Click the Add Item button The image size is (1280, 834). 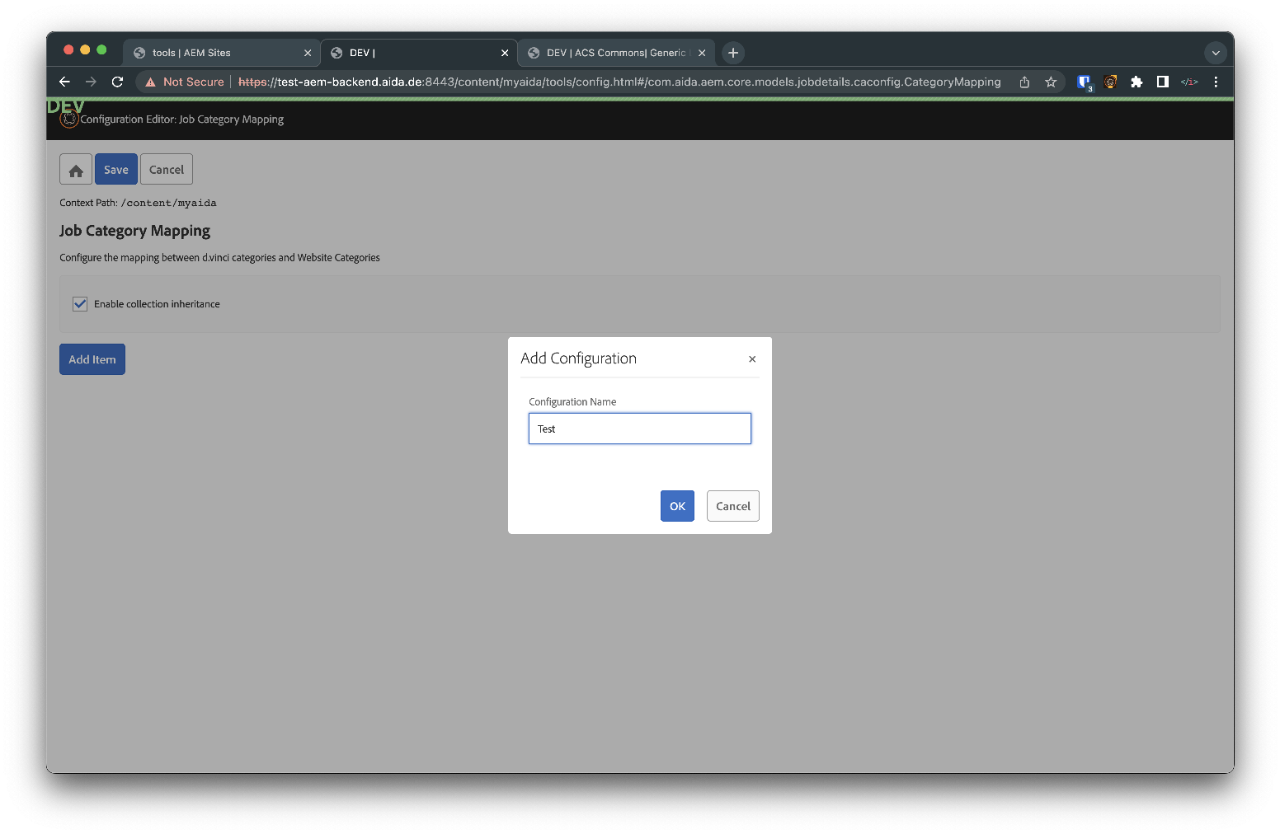(x=92, y=360)
